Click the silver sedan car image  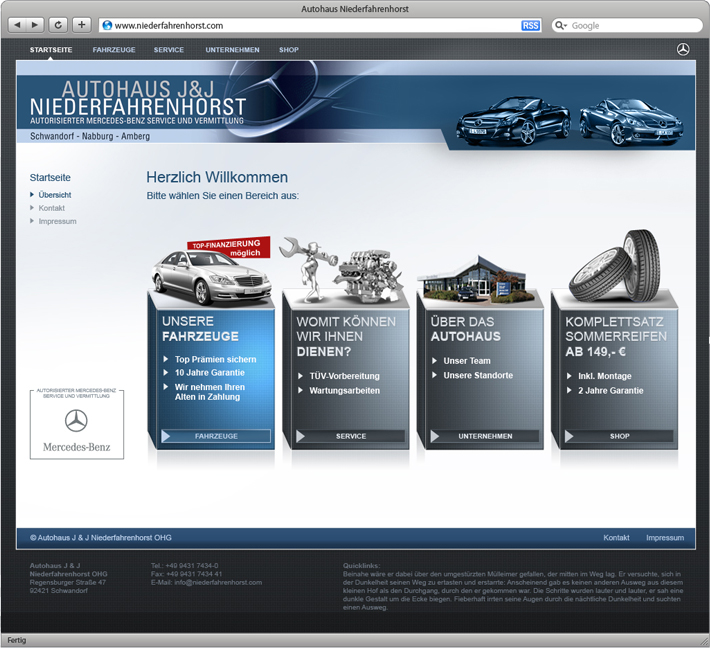point(211,278)
